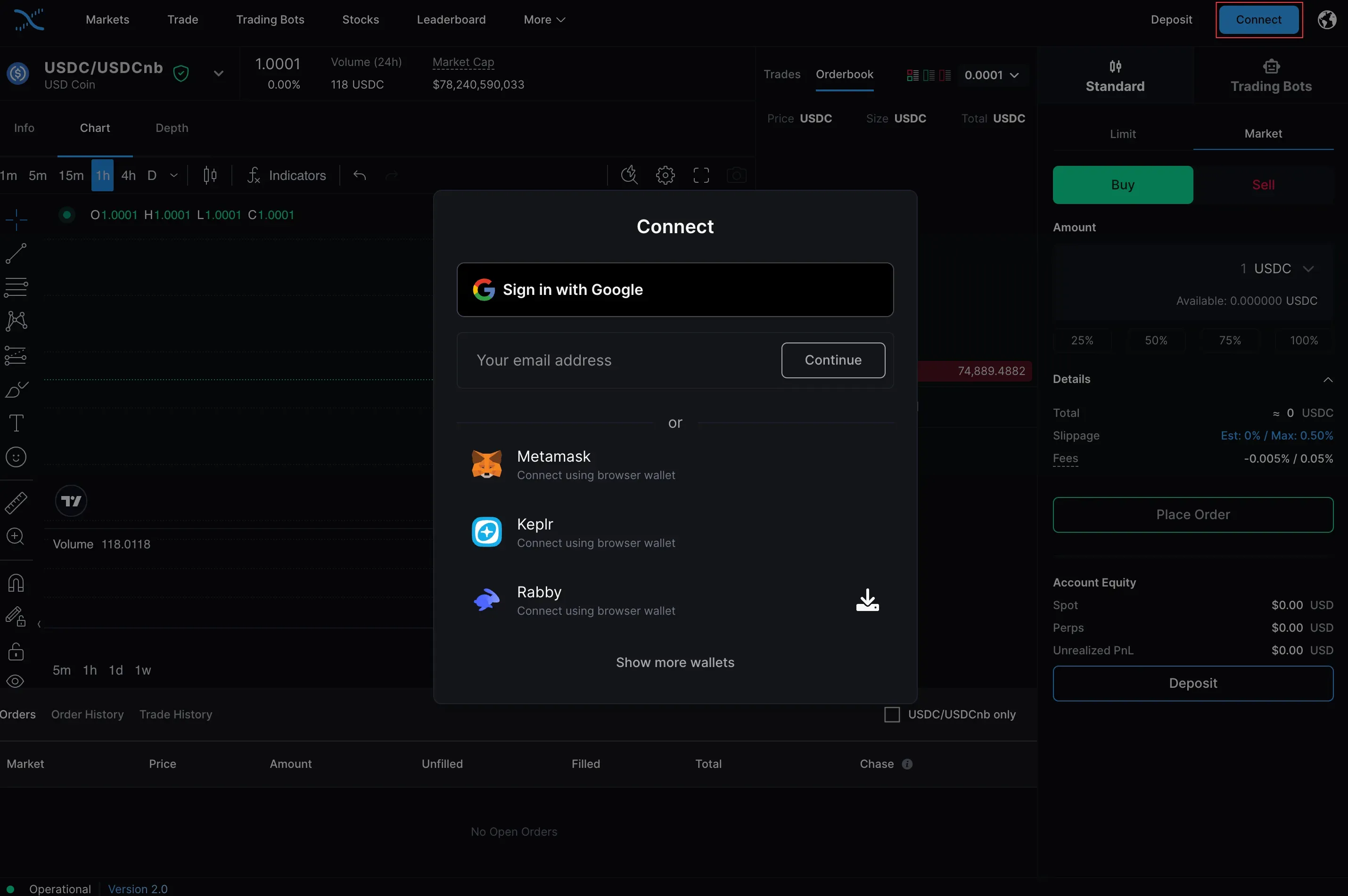Switch to the Depth tab
1348x896 pixels.
(x=172, y=128)
